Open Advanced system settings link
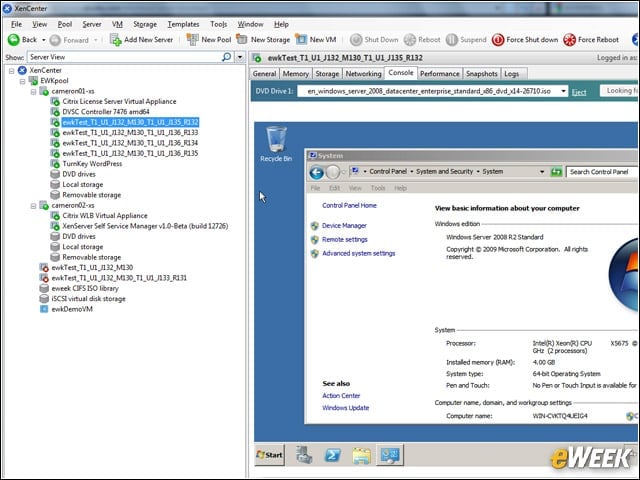 tap(358, 253)
